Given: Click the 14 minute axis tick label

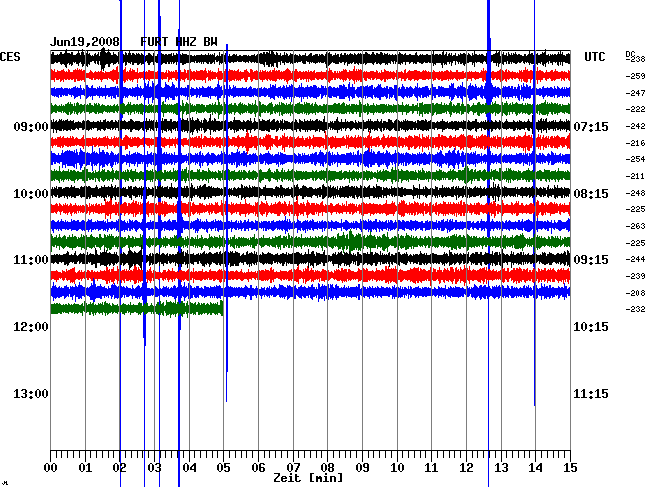Looking at the screenshot, I should [536, 468].
